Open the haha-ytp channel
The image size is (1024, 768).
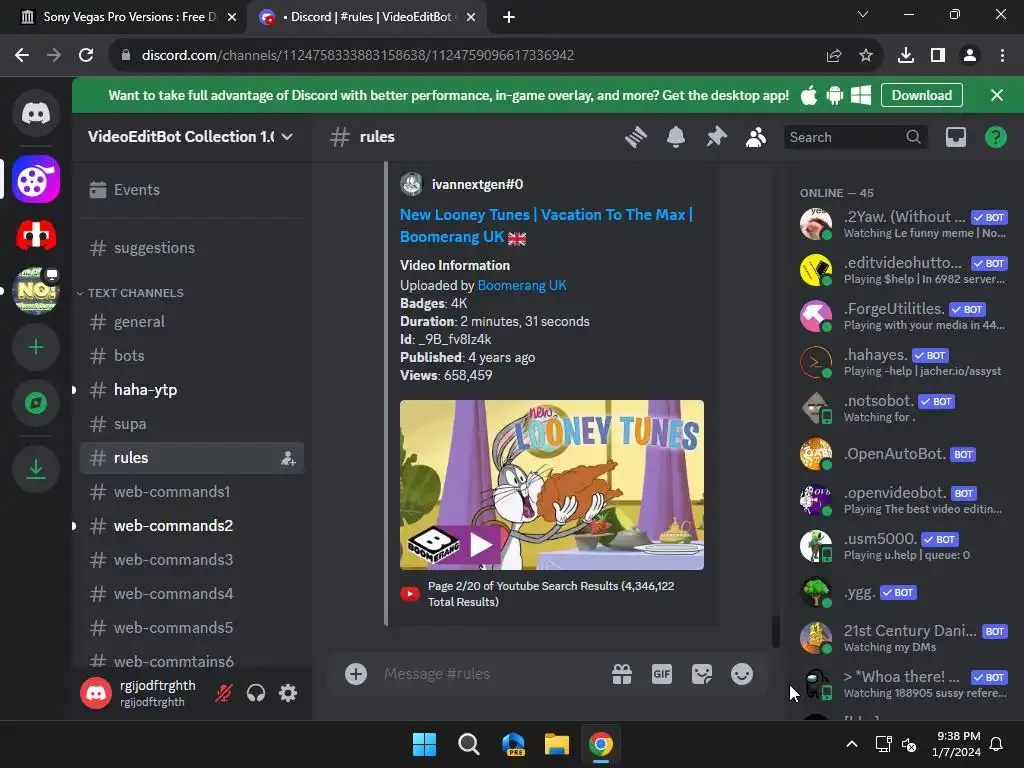[x=191, y=390]
